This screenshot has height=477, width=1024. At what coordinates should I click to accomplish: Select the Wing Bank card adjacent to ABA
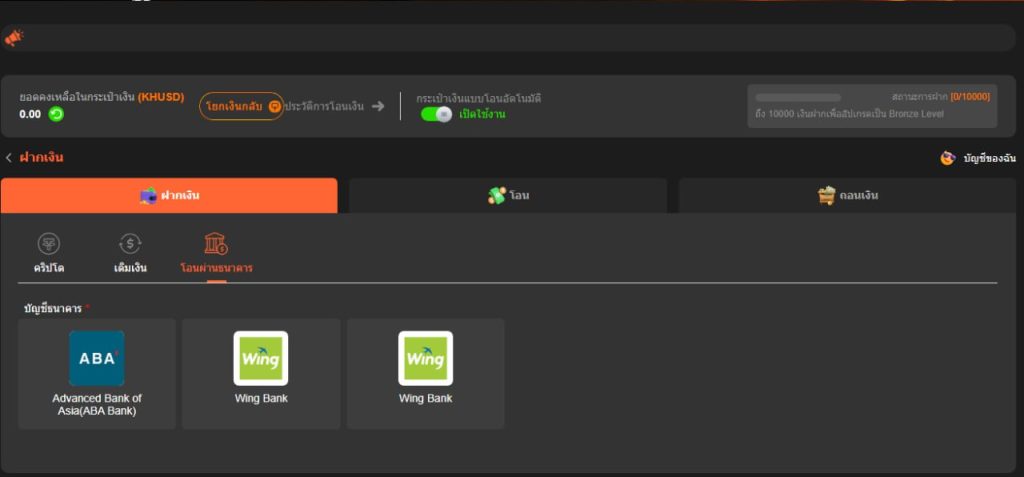click(261, 358)
